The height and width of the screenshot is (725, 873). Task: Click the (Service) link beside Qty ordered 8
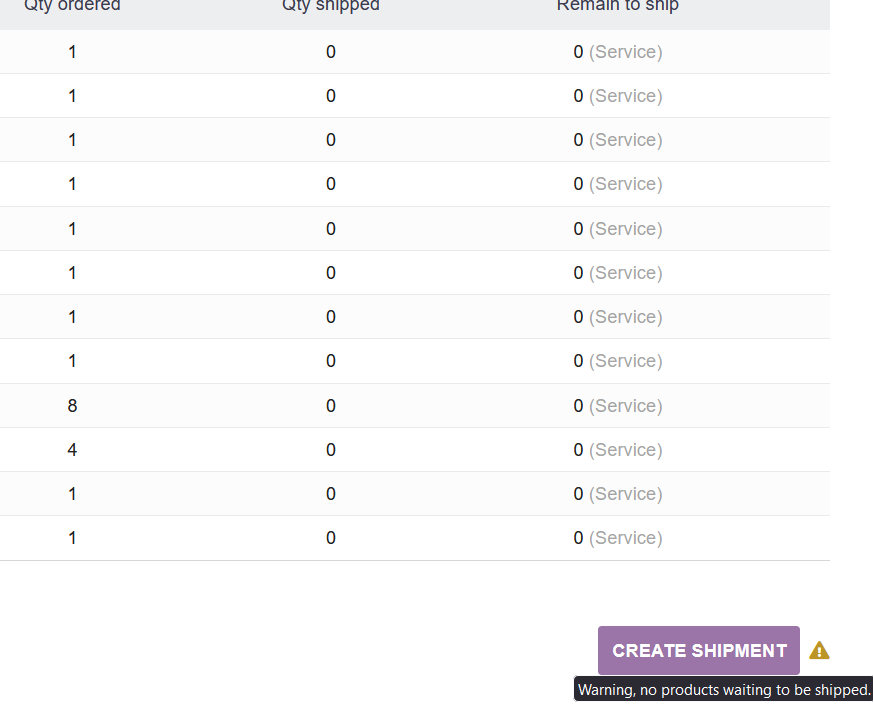(x=626, y=405)
